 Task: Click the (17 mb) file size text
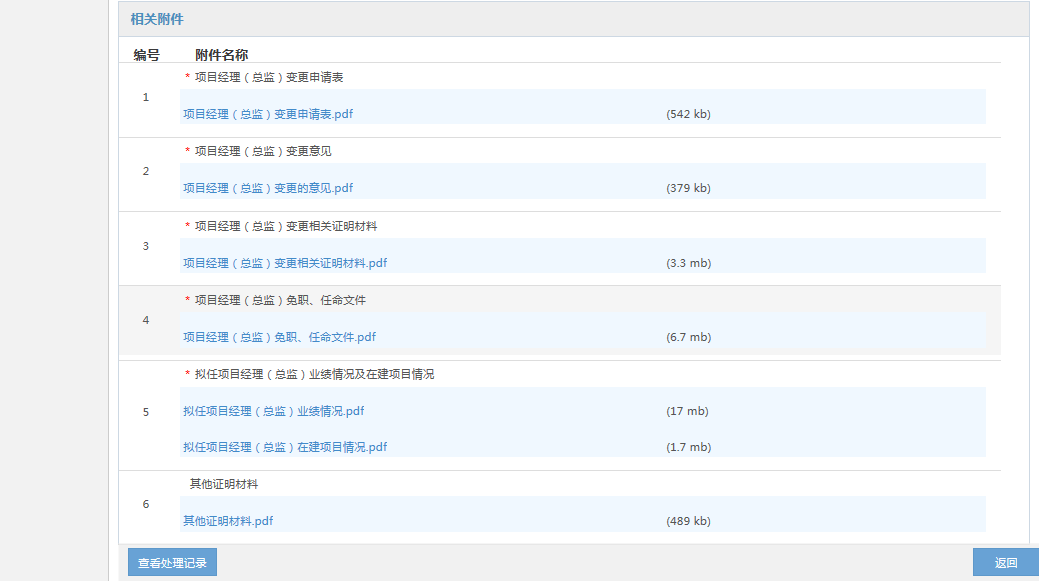click(x=687, y=411)
